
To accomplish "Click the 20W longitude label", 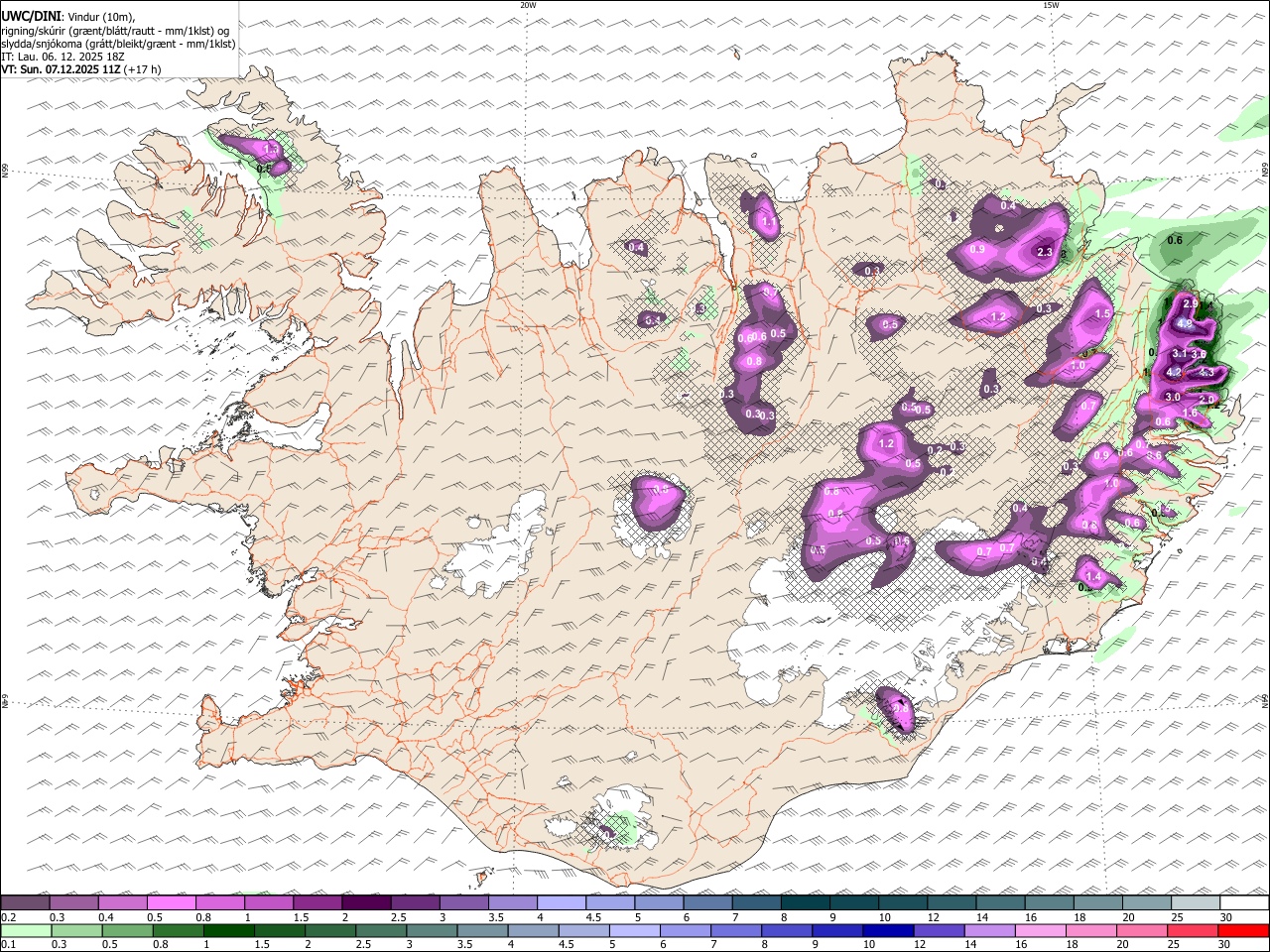I will coord(528,5).
